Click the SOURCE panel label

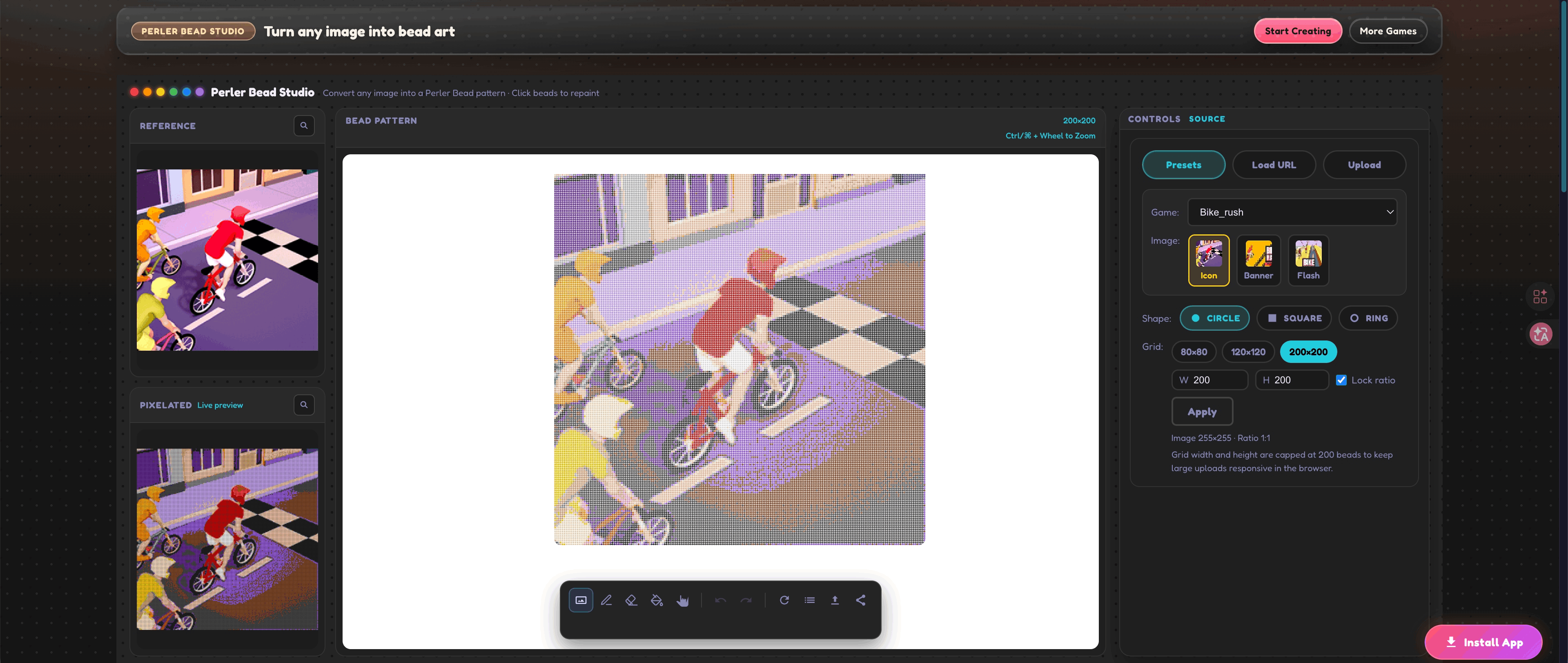1207,119
